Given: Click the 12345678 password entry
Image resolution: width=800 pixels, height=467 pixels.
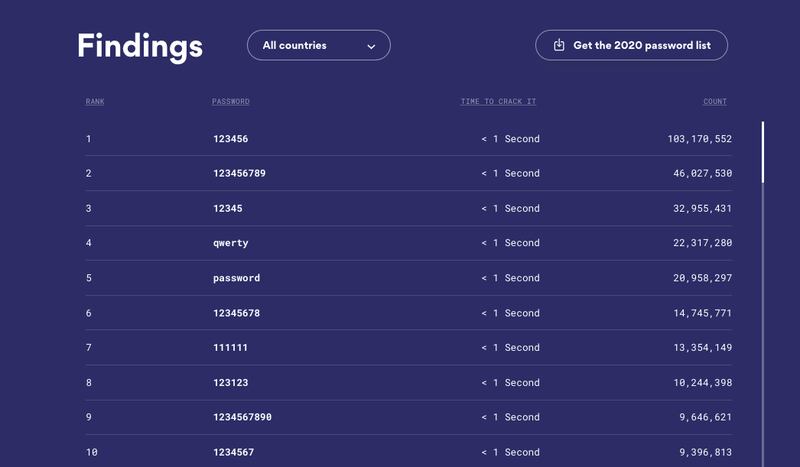Looking at the screenshot, I should [x=236, y=313].
